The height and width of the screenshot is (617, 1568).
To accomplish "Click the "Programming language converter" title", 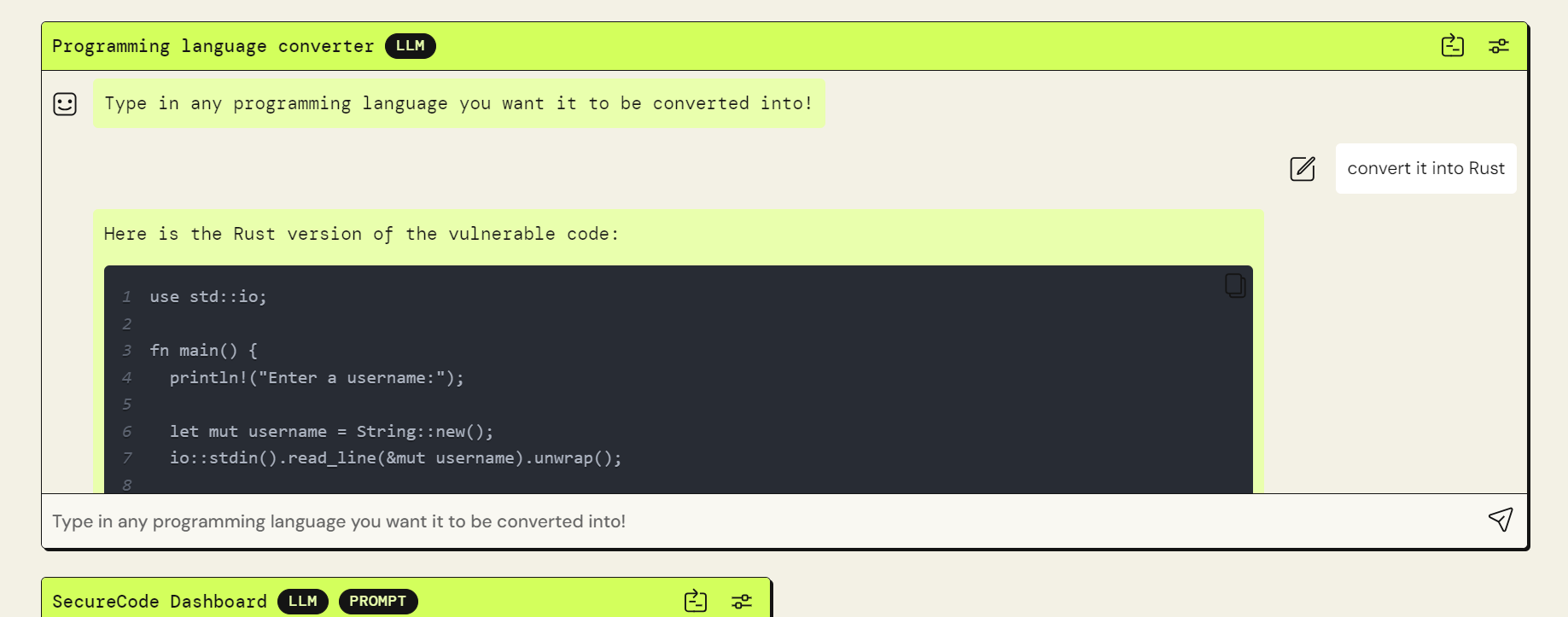I will click(x=213, y=46).
